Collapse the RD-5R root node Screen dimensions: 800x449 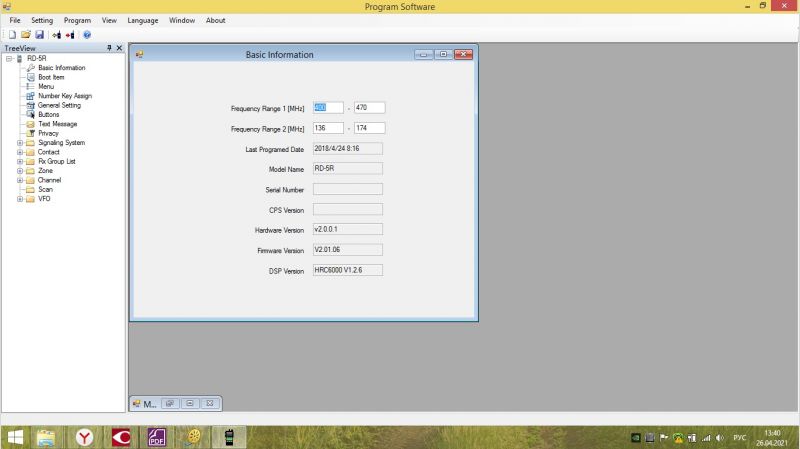point(9,59)
